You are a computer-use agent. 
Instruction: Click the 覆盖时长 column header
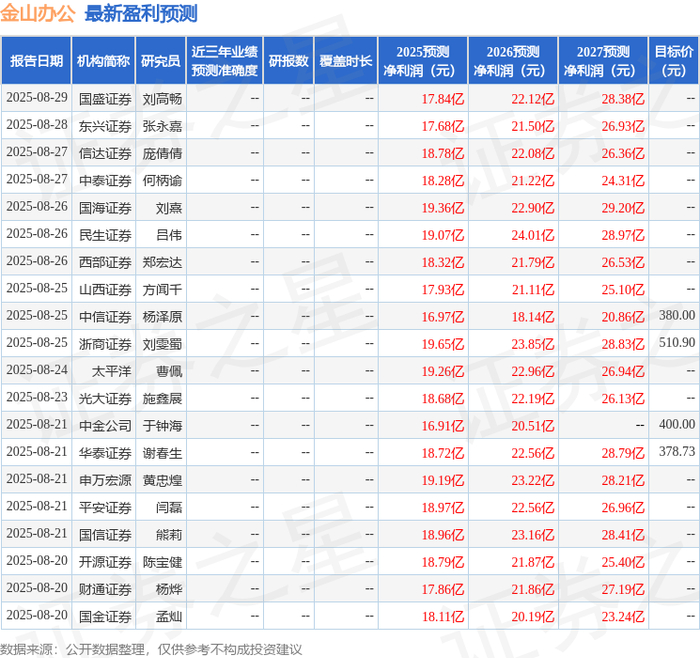coord(346,61)
